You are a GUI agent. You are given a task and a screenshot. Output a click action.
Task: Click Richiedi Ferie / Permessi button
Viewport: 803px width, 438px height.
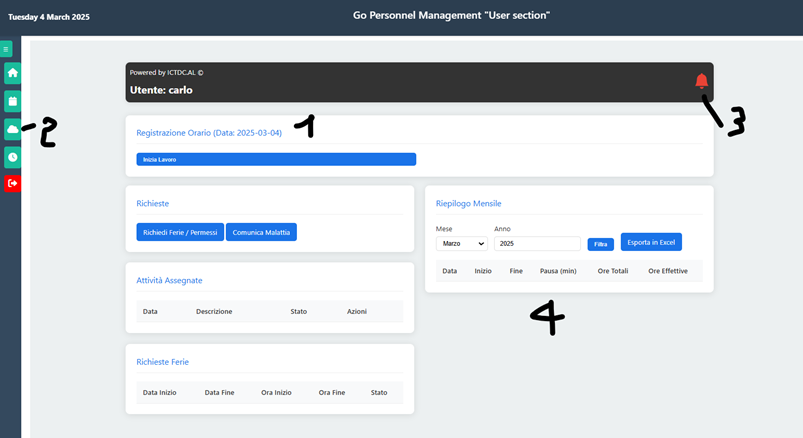[180, 232]
